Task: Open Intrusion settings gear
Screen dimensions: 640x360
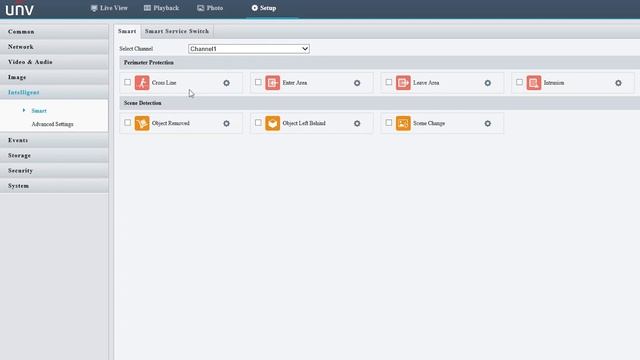Action: point(618,83)
